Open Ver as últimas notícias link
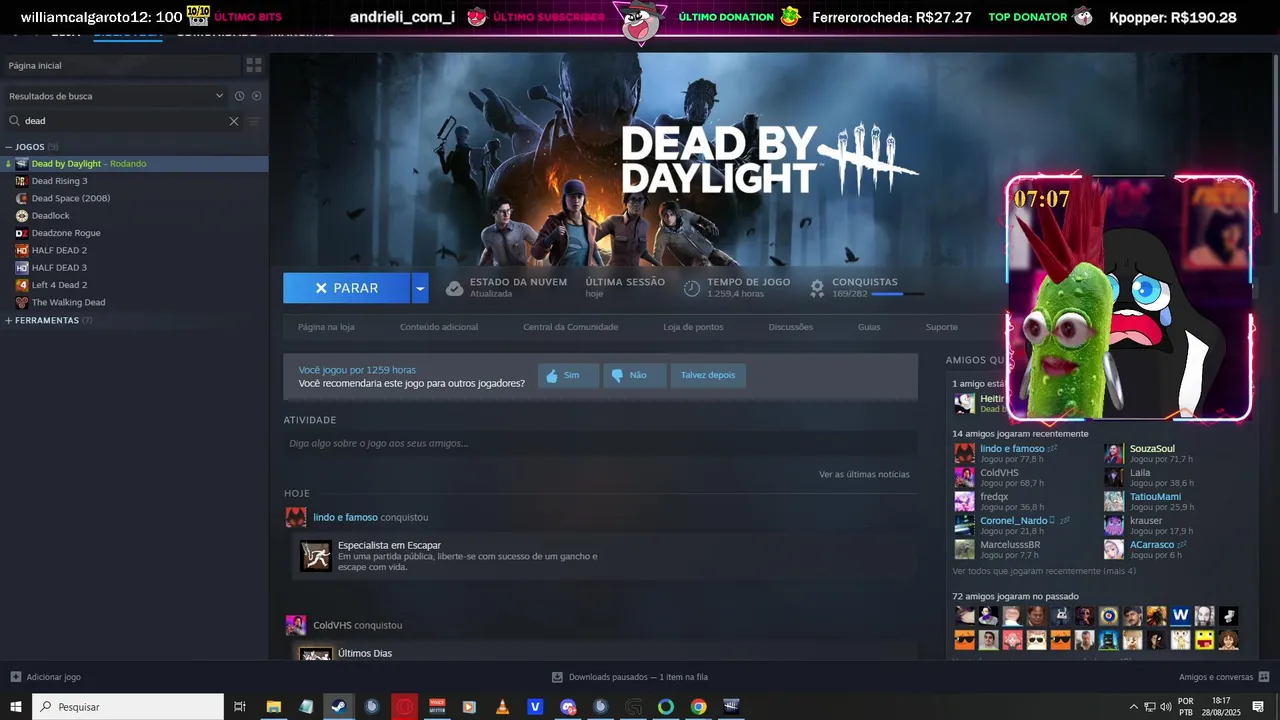This screenshot has width=1280, height=720. coord(864,474)
